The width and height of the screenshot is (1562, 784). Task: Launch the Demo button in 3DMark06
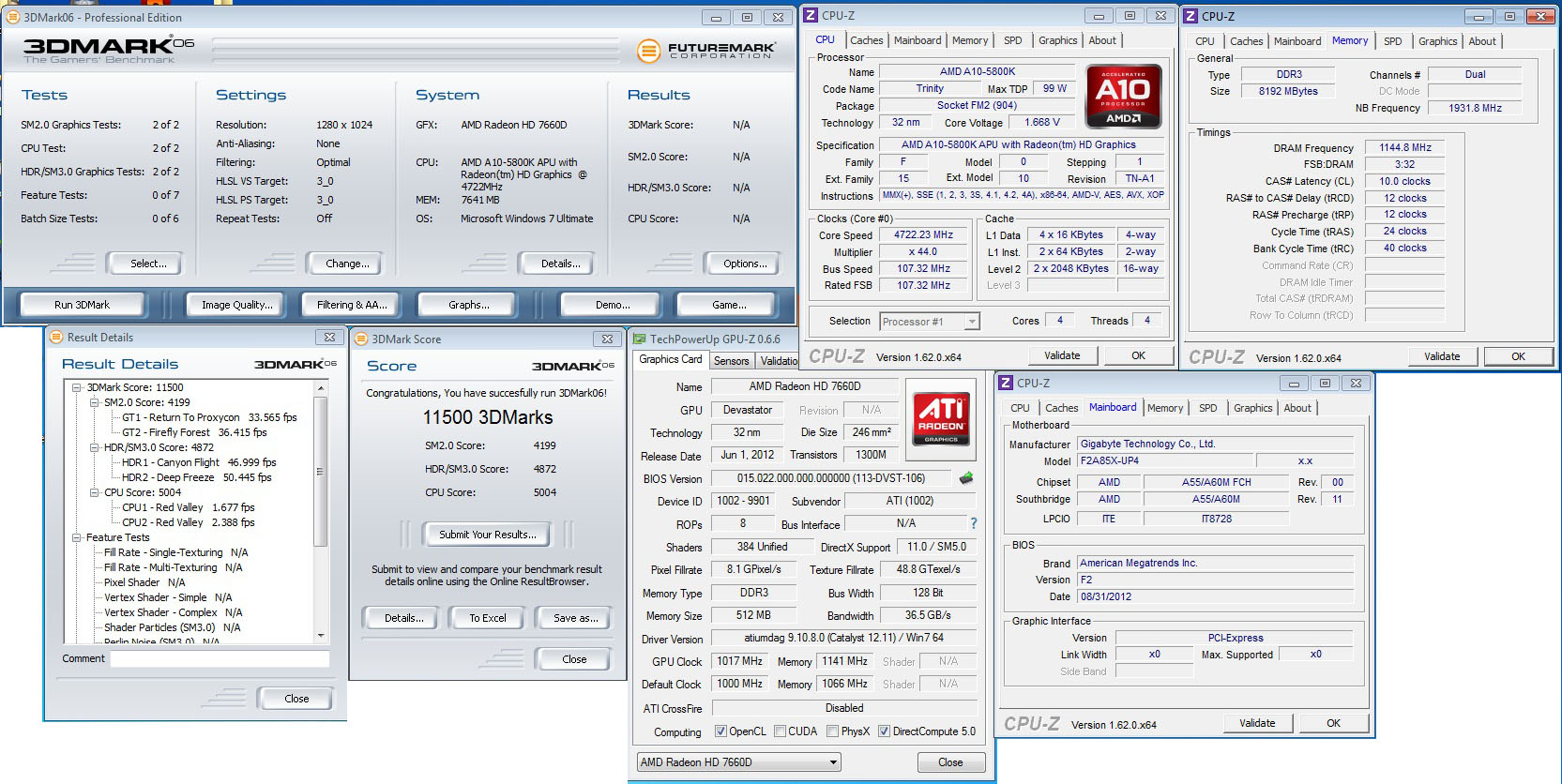pos(613,305)
